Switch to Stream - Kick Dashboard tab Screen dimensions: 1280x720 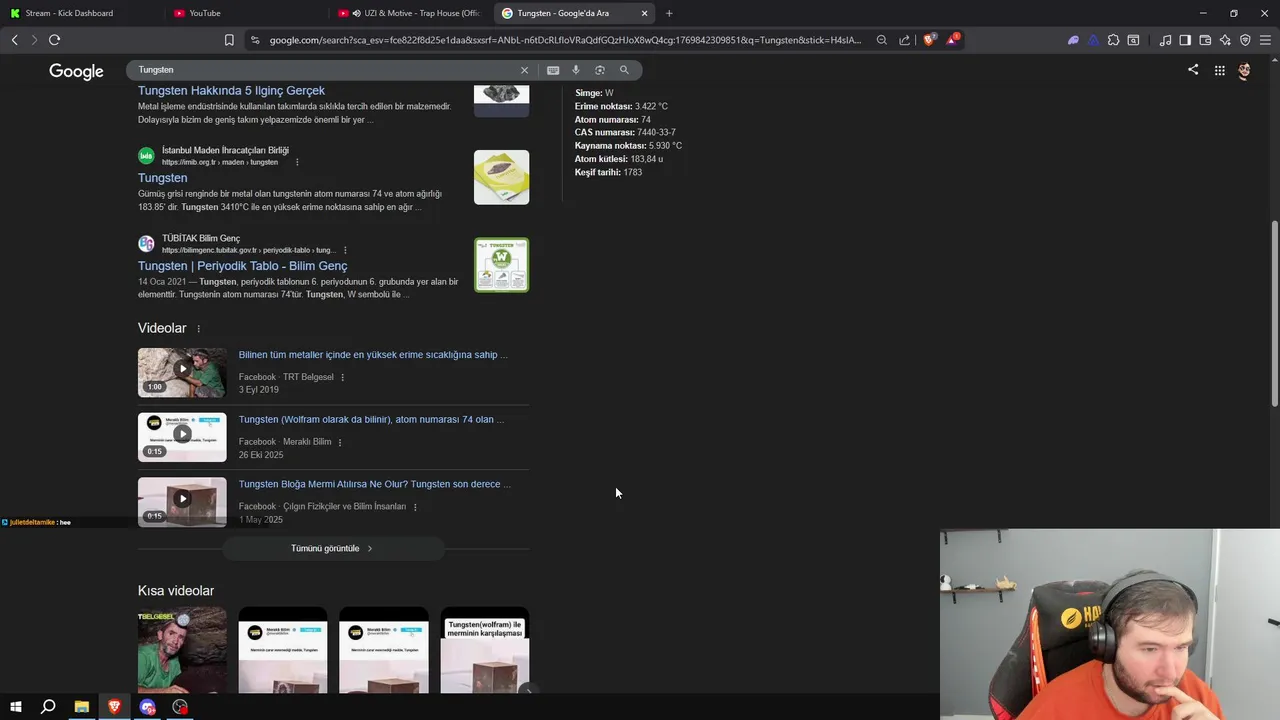point(70,13)
